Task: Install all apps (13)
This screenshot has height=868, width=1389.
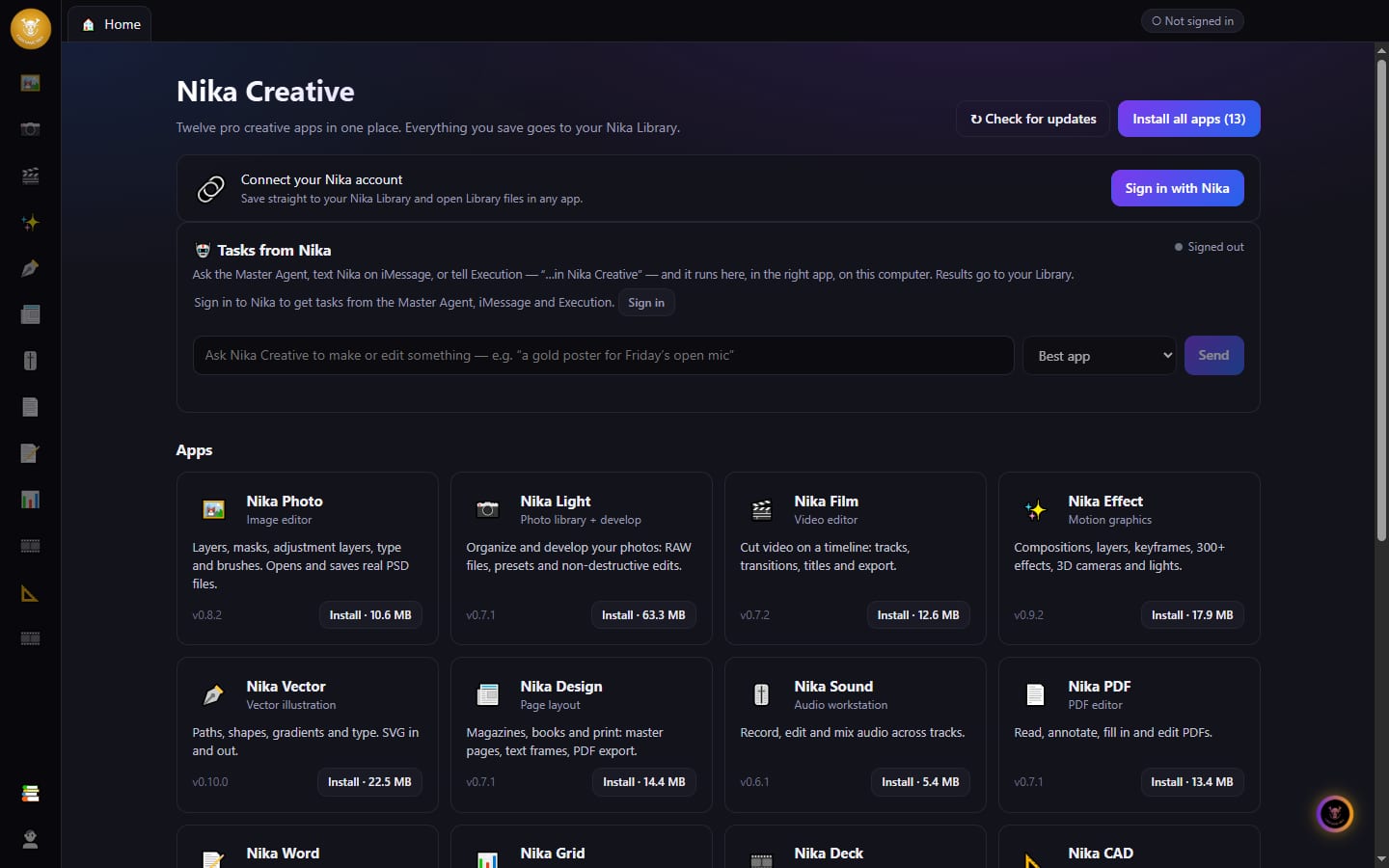Action: point(1188,119)
